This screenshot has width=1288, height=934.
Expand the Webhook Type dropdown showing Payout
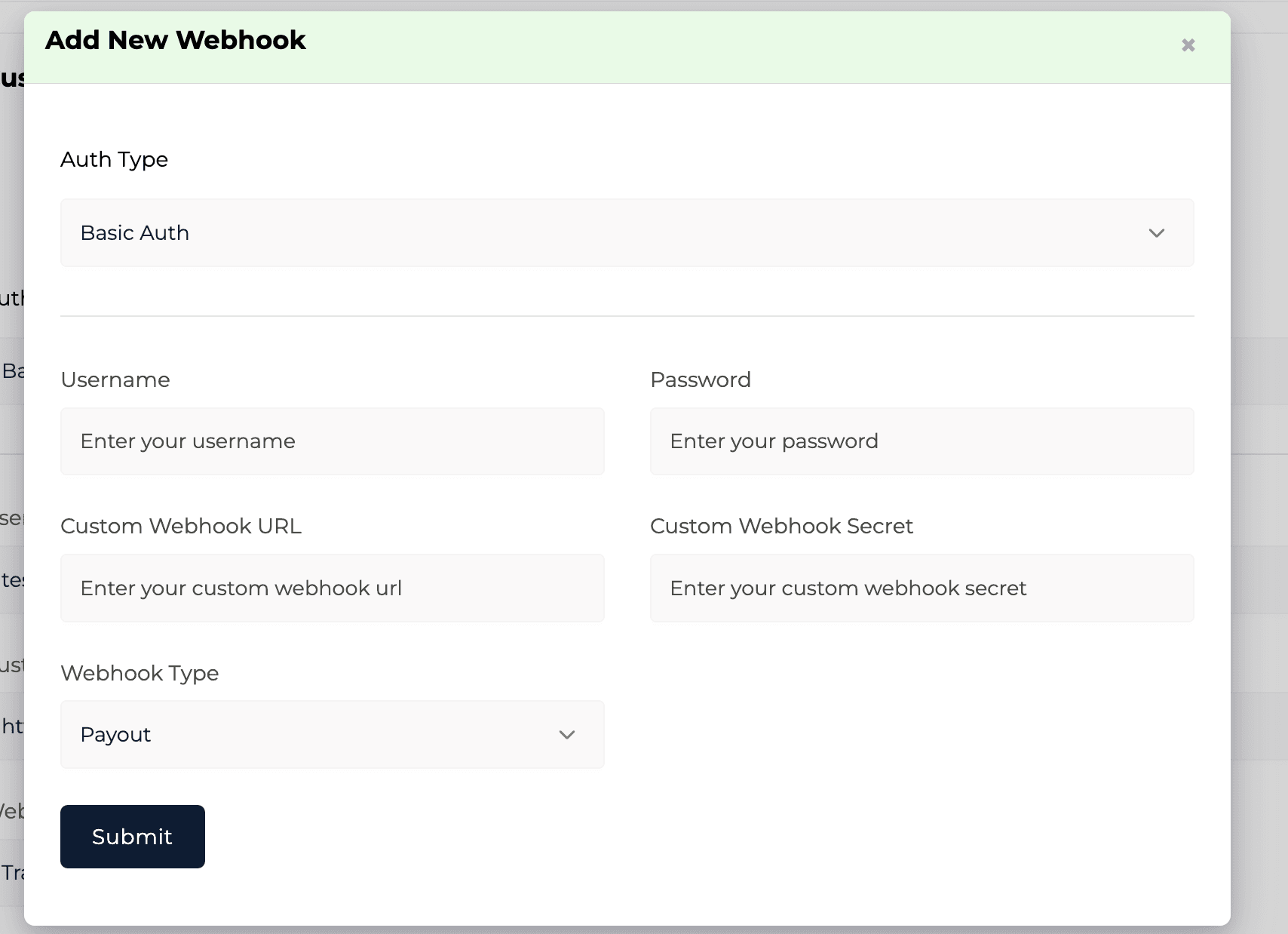click(x=332, y=735)
